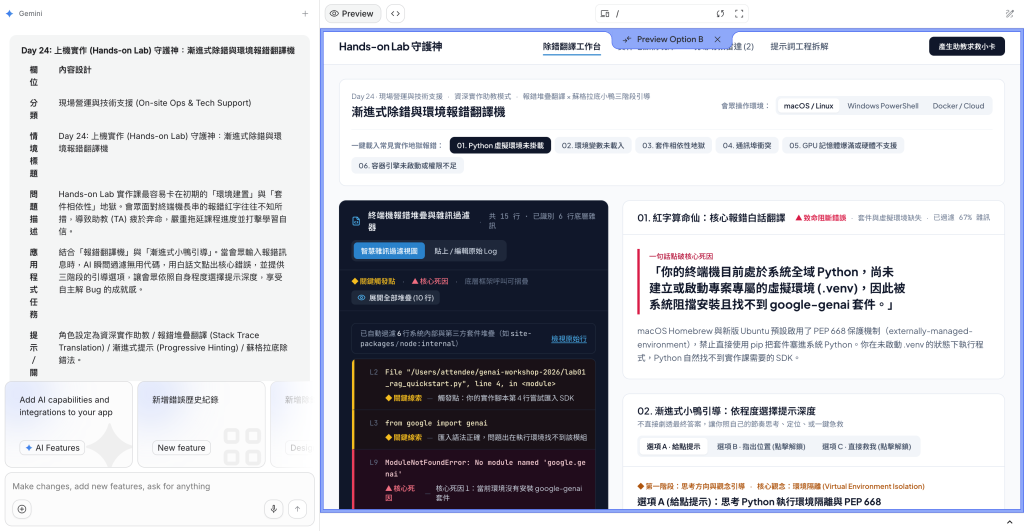Click heading 02. 漸進式小鴨引導
Screen dimensions: 1024x531
tap(726, 411)
